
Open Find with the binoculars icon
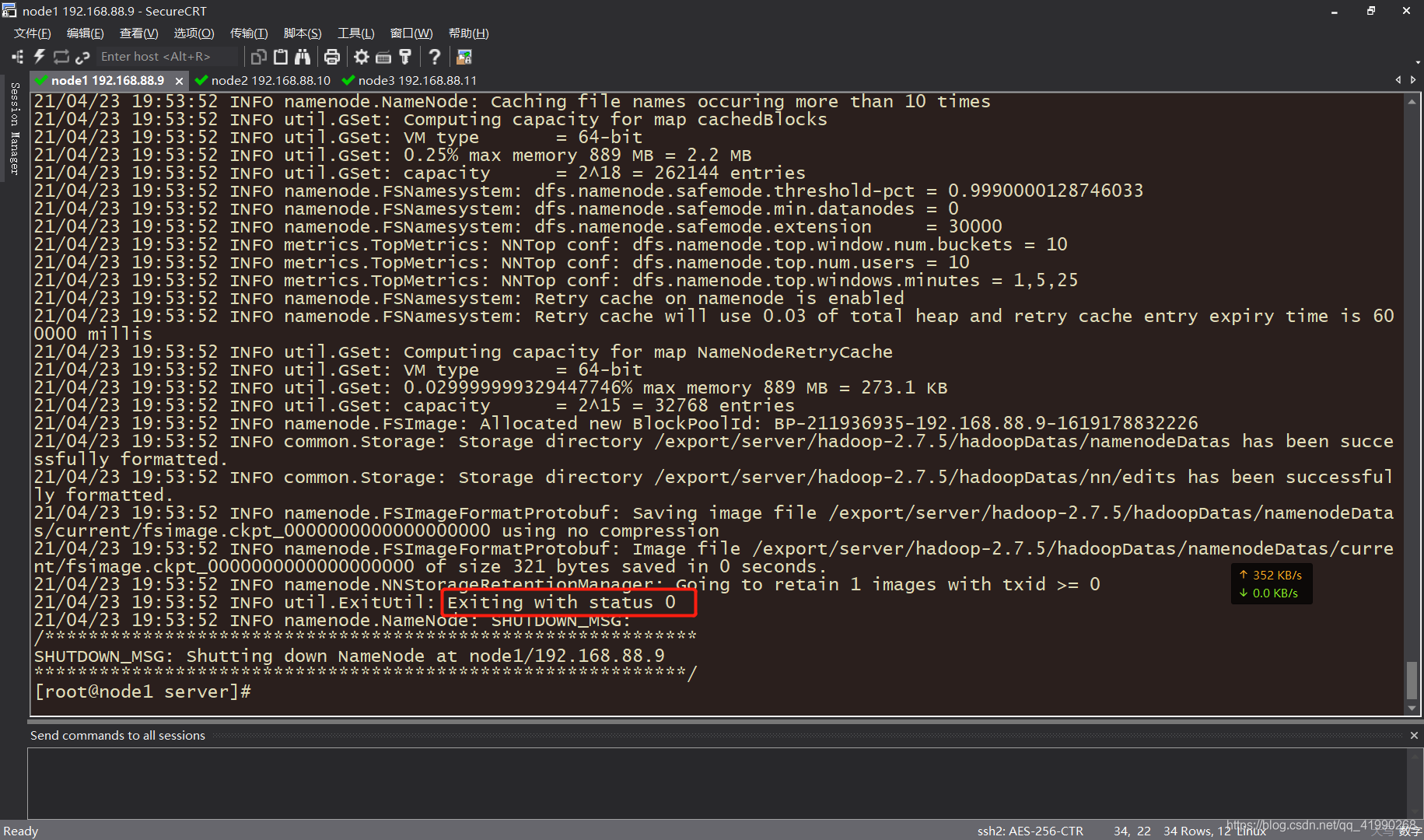tap(303, 57)
